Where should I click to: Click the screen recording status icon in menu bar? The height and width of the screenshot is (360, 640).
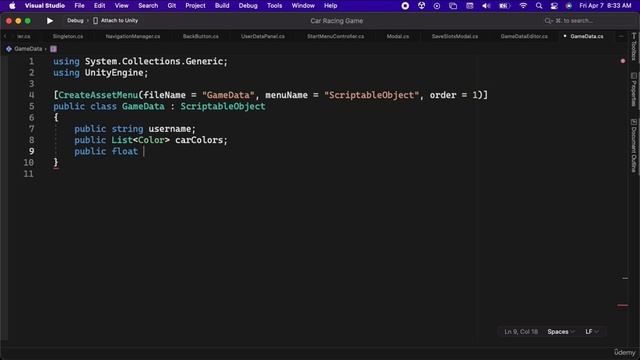405,6
